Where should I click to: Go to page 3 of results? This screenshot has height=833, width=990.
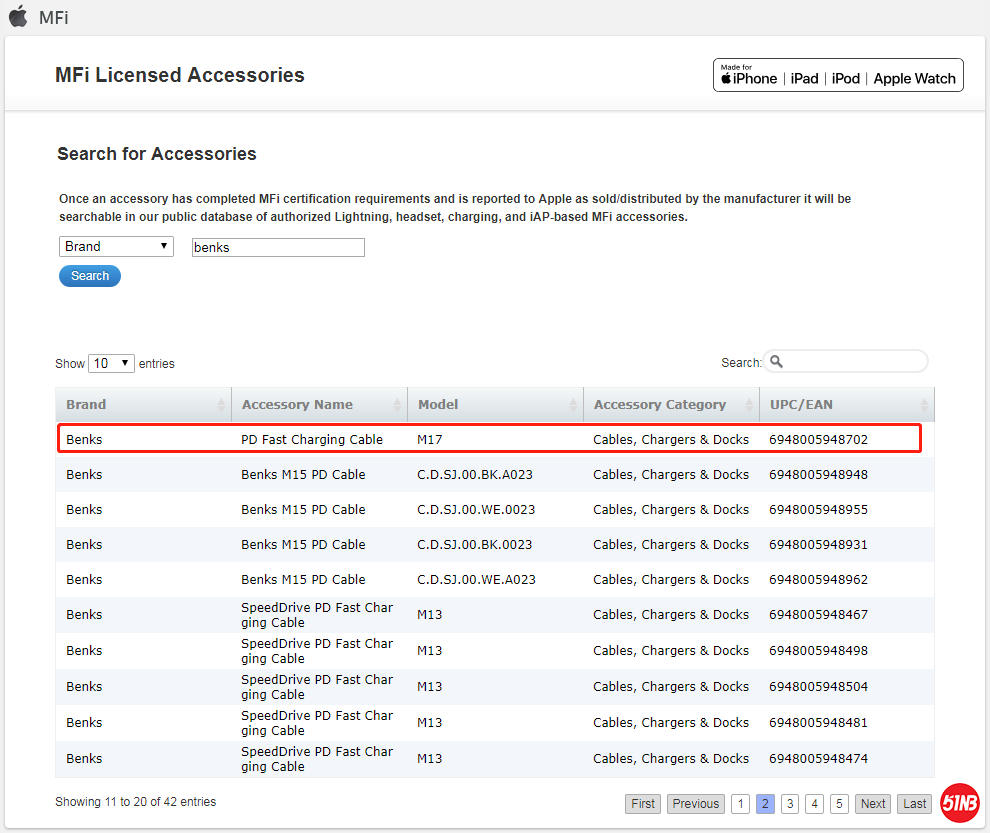coord(790,804)
